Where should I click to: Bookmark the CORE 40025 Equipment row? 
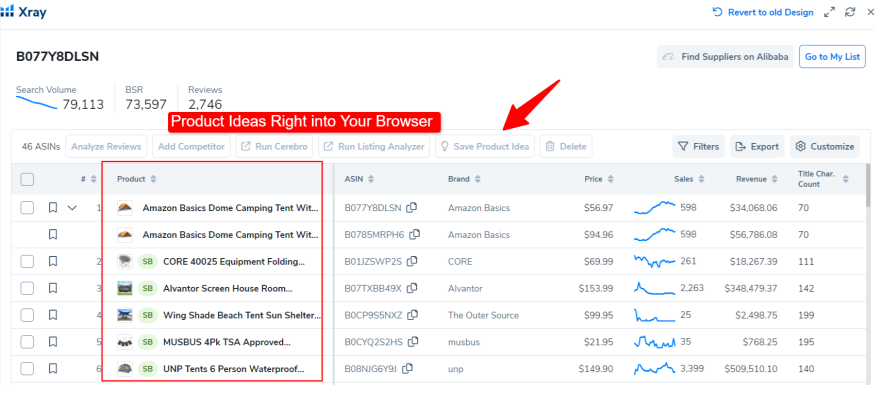(53, 261)
